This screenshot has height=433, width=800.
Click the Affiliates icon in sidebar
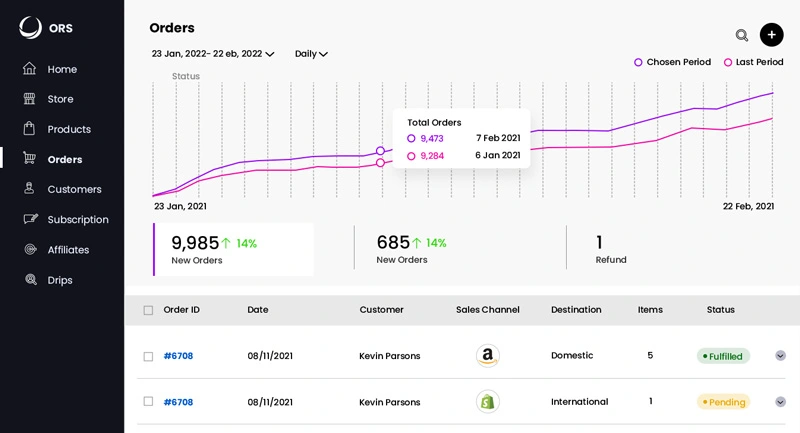tap(30, 250)
